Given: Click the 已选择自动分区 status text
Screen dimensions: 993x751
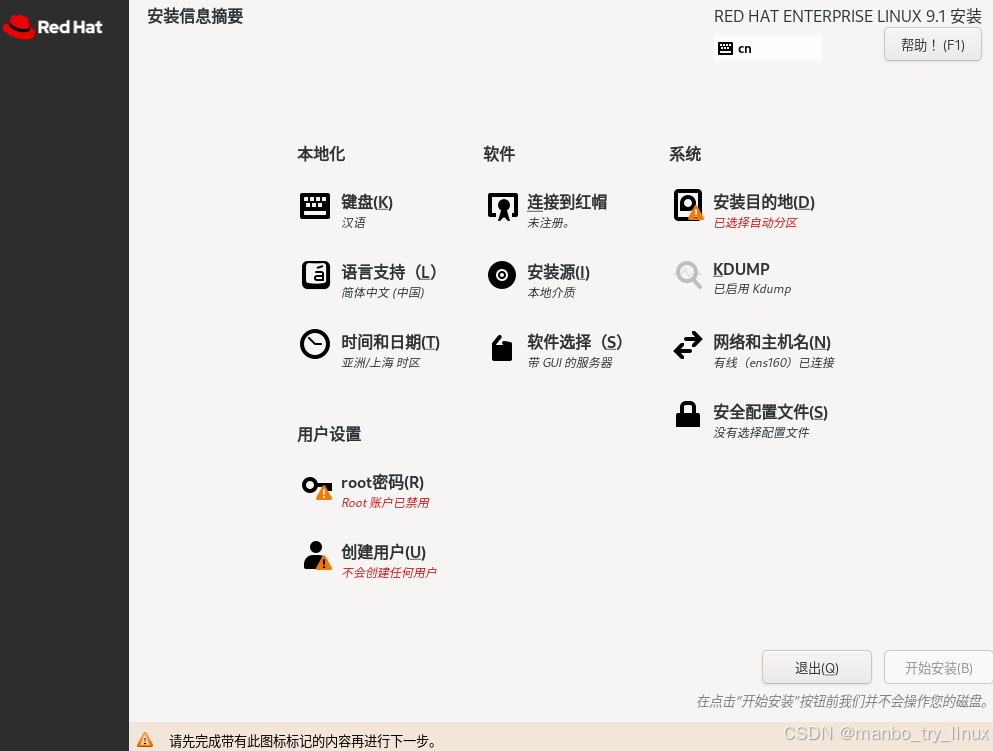Looking at the screenshot, I should (755, 223).
